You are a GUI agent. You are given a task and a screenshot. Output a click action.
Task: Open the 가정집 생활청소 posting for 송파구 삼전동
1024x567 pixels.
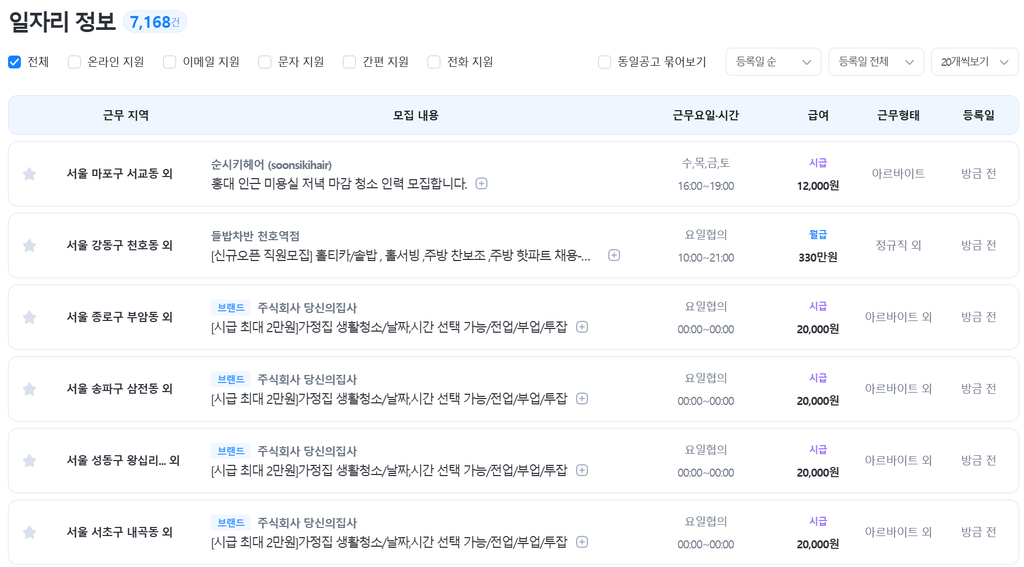click(389, 399)
